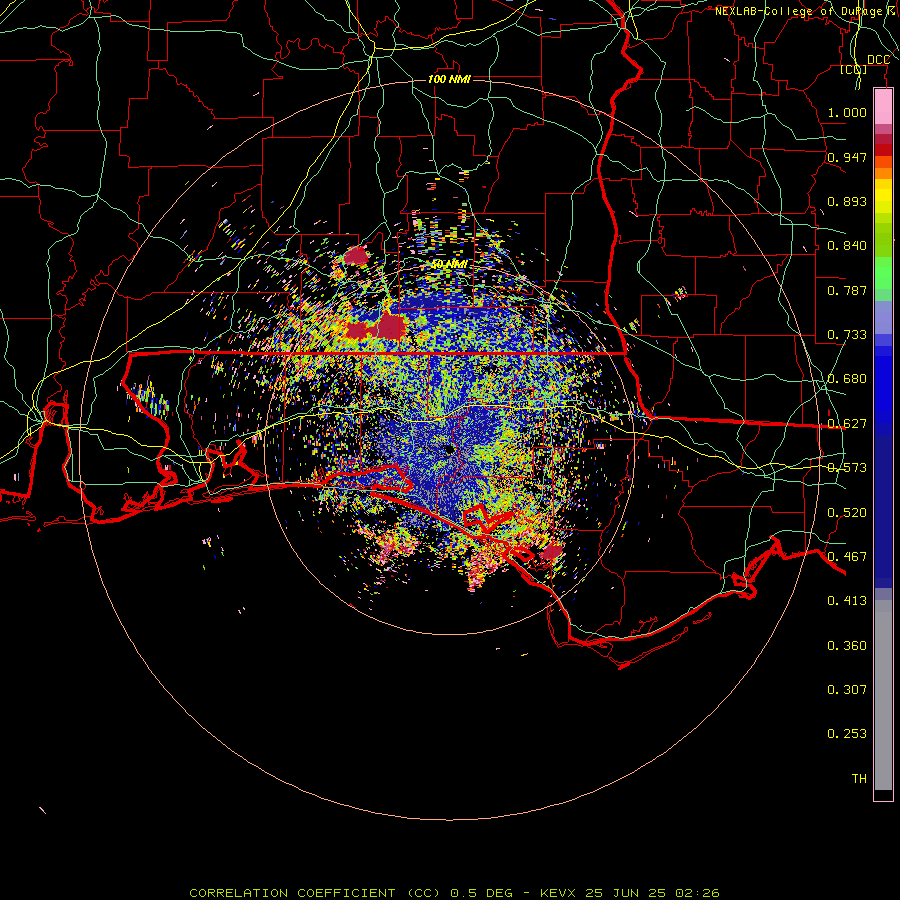Click the 0.467 legend value
900x900 pixels.
(847, 557)
